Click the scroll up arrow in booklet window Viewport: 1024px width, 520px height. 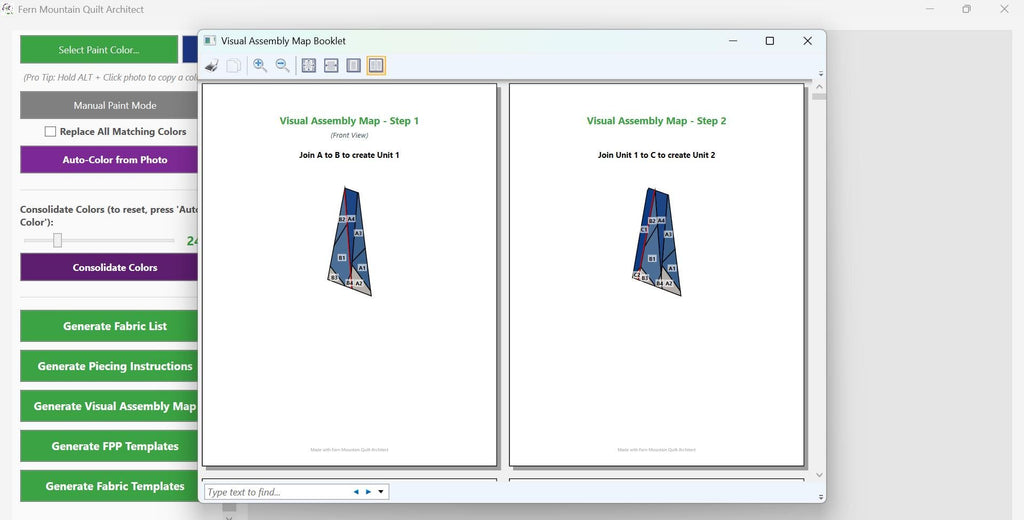point(820,86)
